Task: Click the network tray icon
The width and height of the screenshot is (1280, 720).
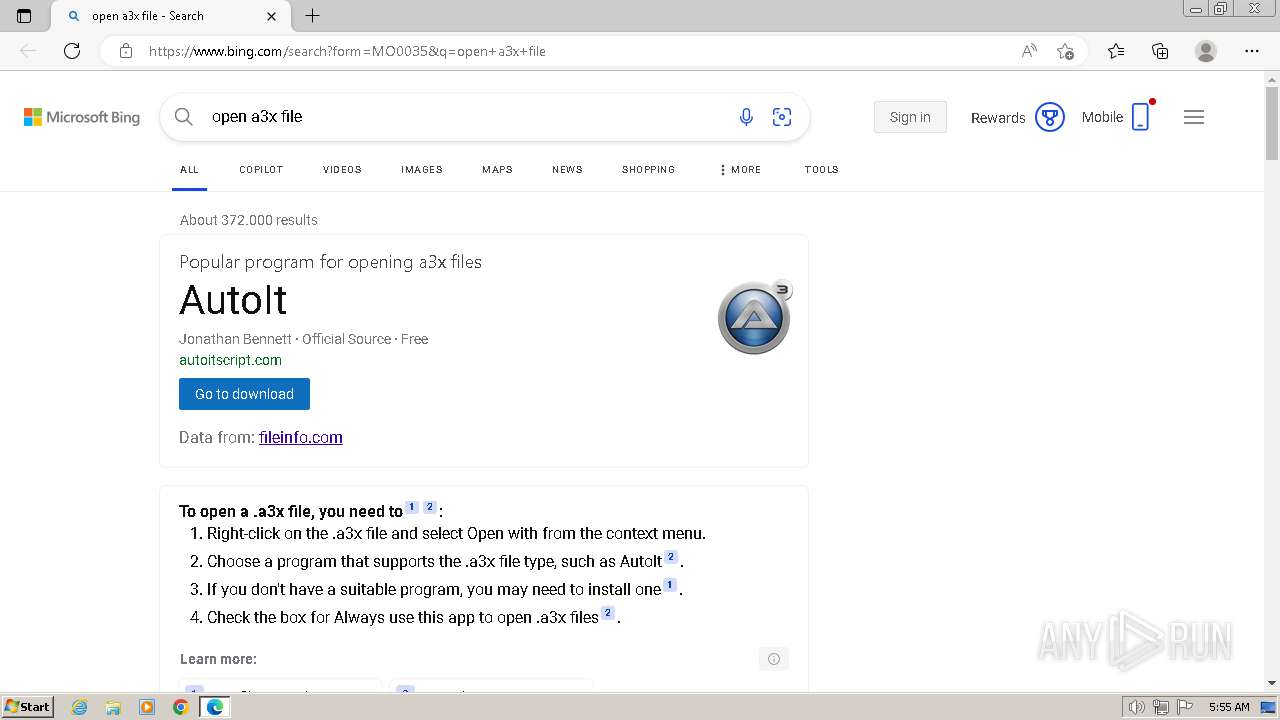Action: (x=1160, y=707)
